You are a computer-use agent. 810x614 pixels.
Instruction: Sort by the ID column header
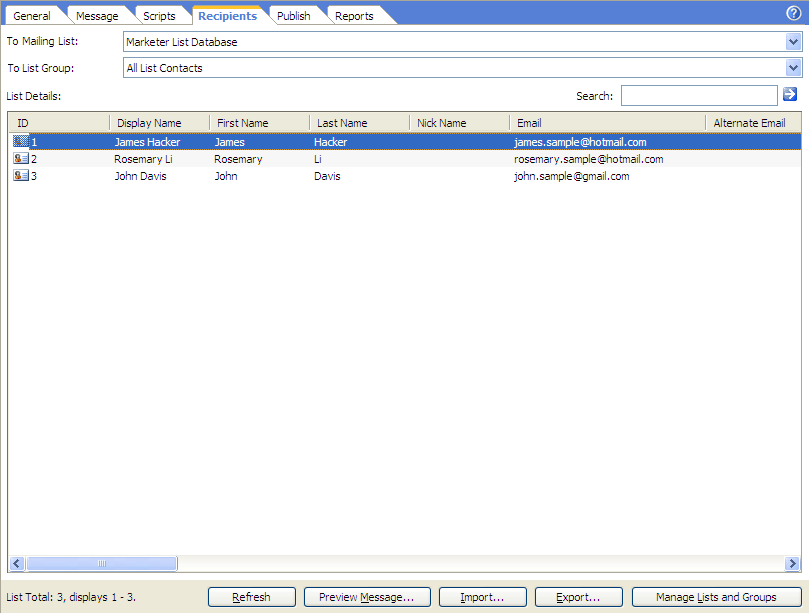coord(58,123)
